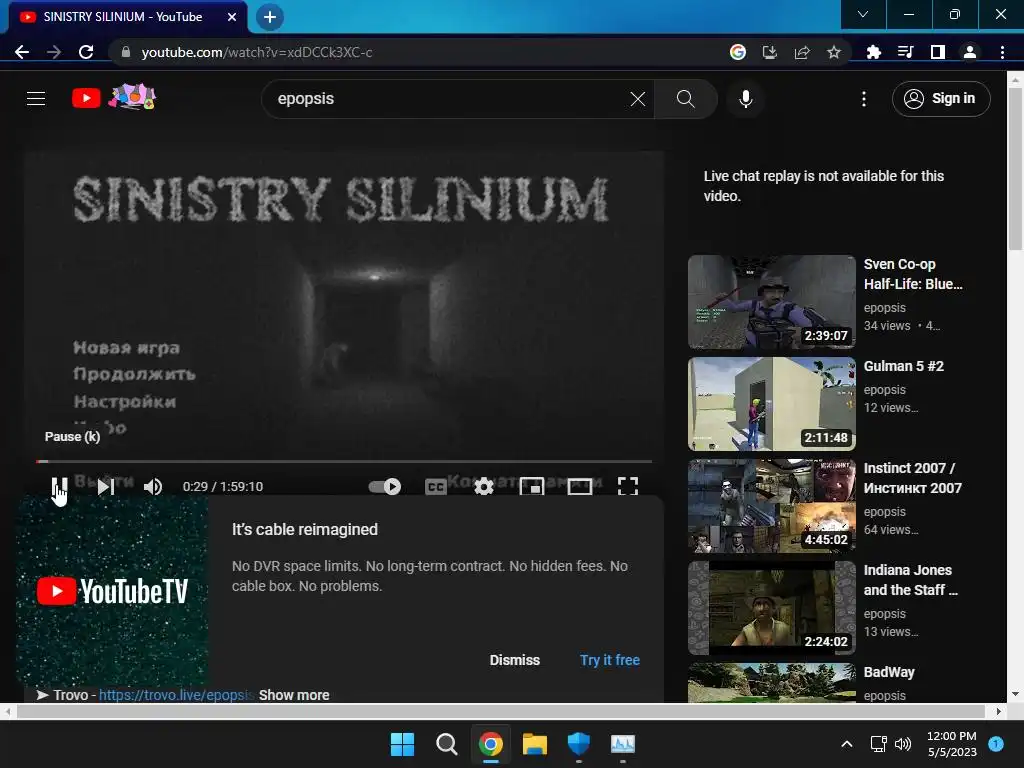This screenshot has height=768, width=1024.
Task: Open the YouTube hamburger guide menu
Action: pos(36,99)
